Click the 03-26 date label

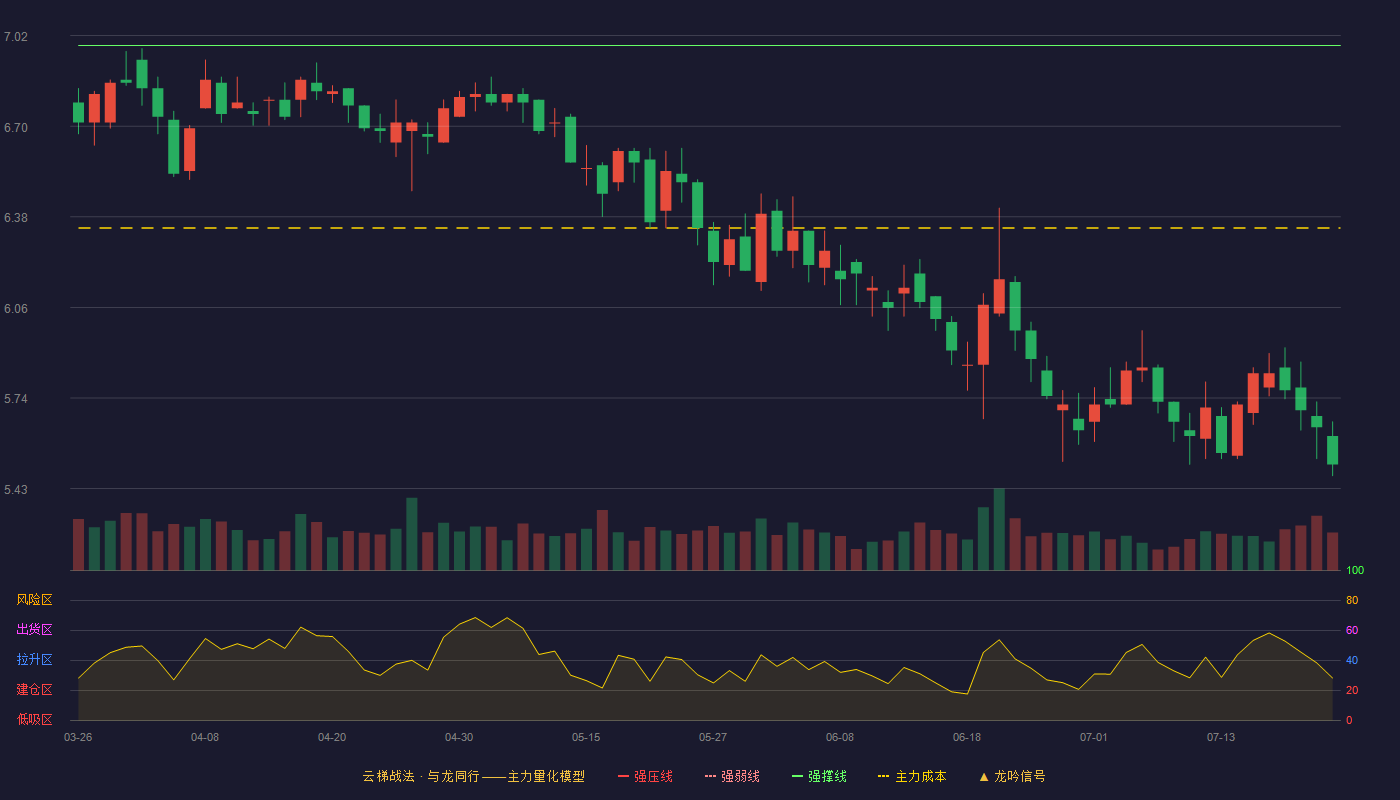(78, 737)
